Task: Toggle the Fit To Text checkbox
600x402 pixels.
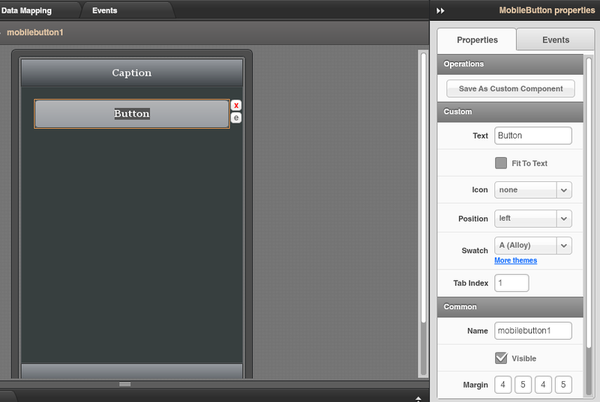Action: (x=502, y=163)
